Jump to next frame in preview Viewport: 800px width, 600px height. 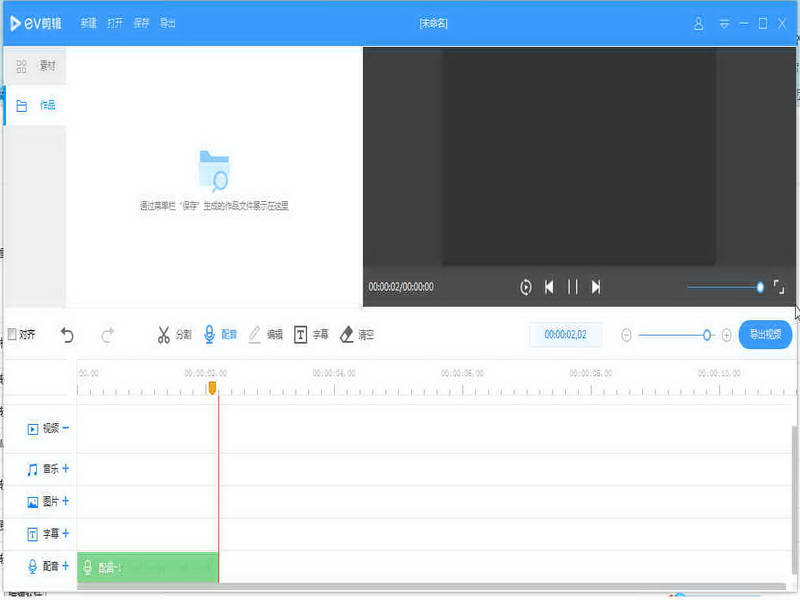click(x=596, y=287)
